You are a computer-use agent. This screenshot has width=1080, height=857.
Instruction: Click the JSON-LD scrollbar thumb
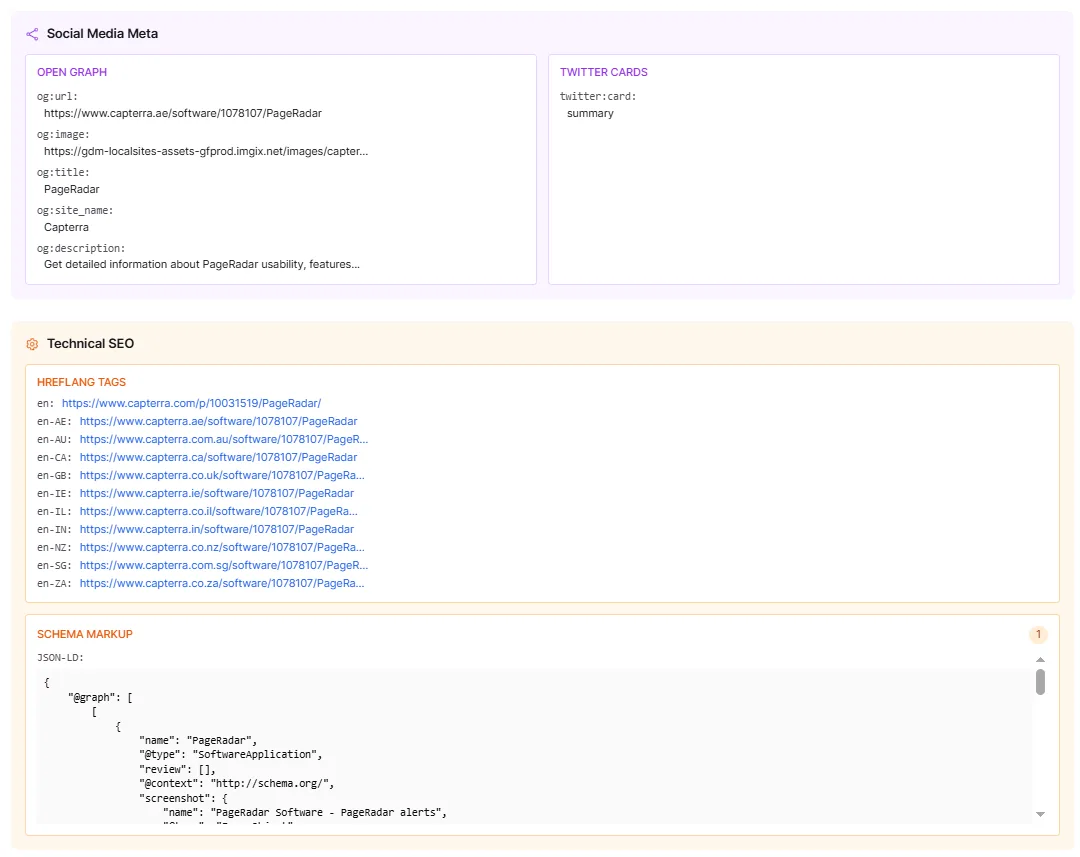point(1040,681)
